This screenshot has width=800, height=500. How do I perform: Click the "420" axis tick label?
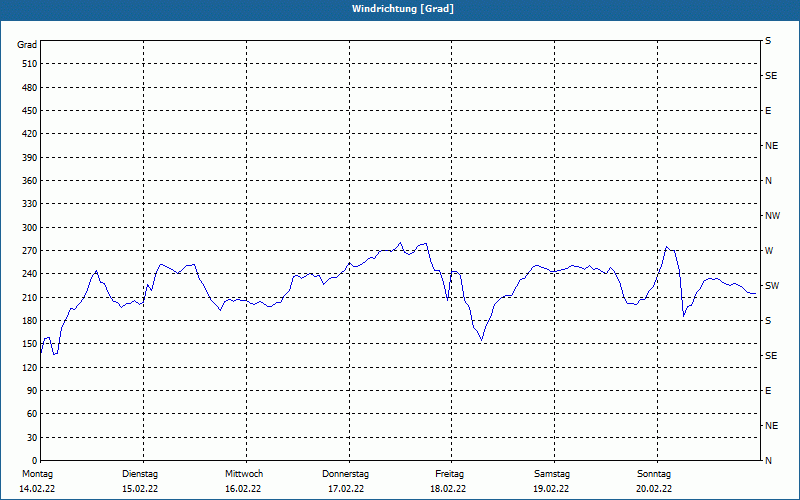click(30, 134)
